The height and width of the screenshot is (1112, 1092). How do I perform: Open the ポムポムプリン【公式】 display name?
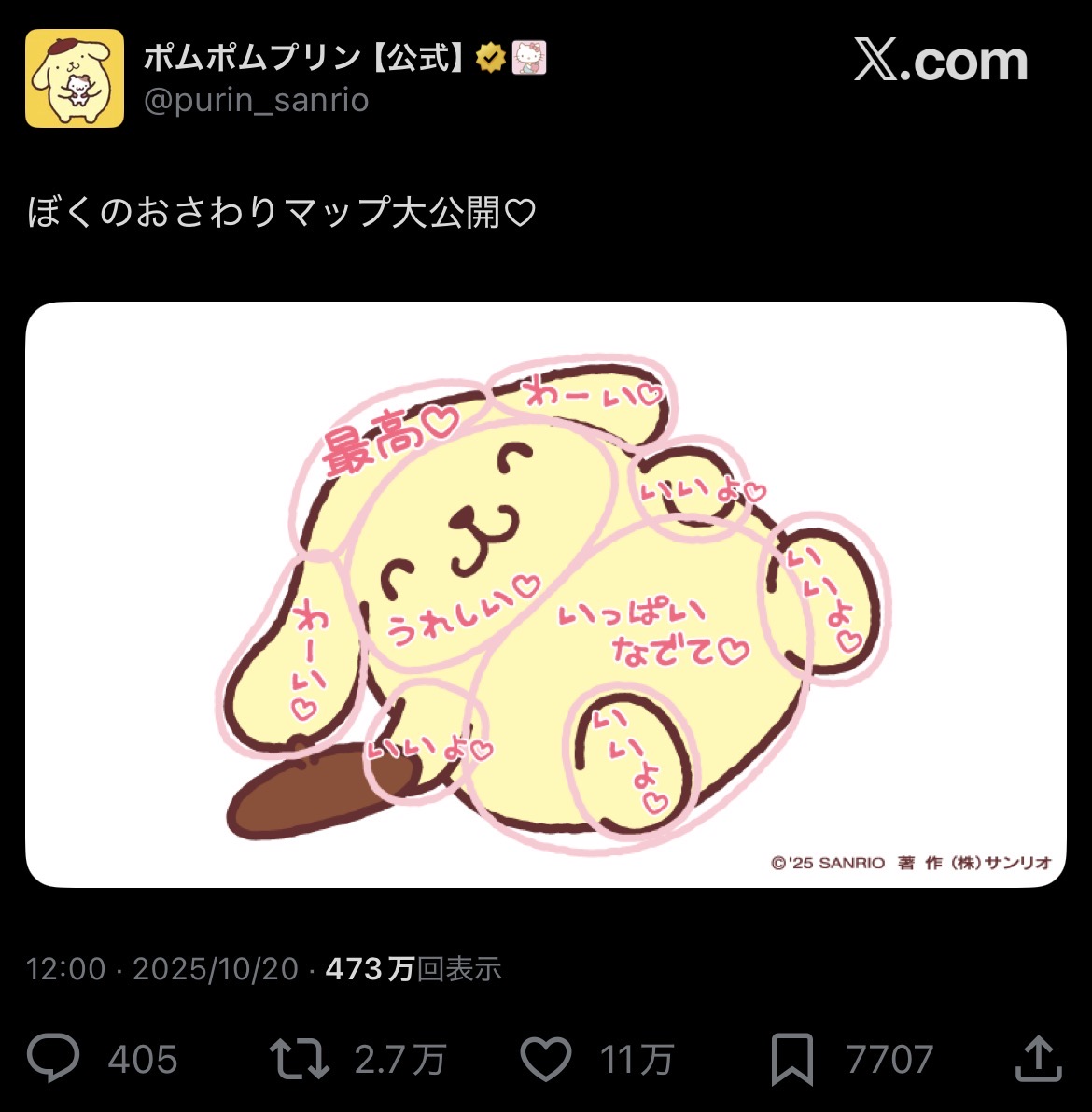(305, 58)
